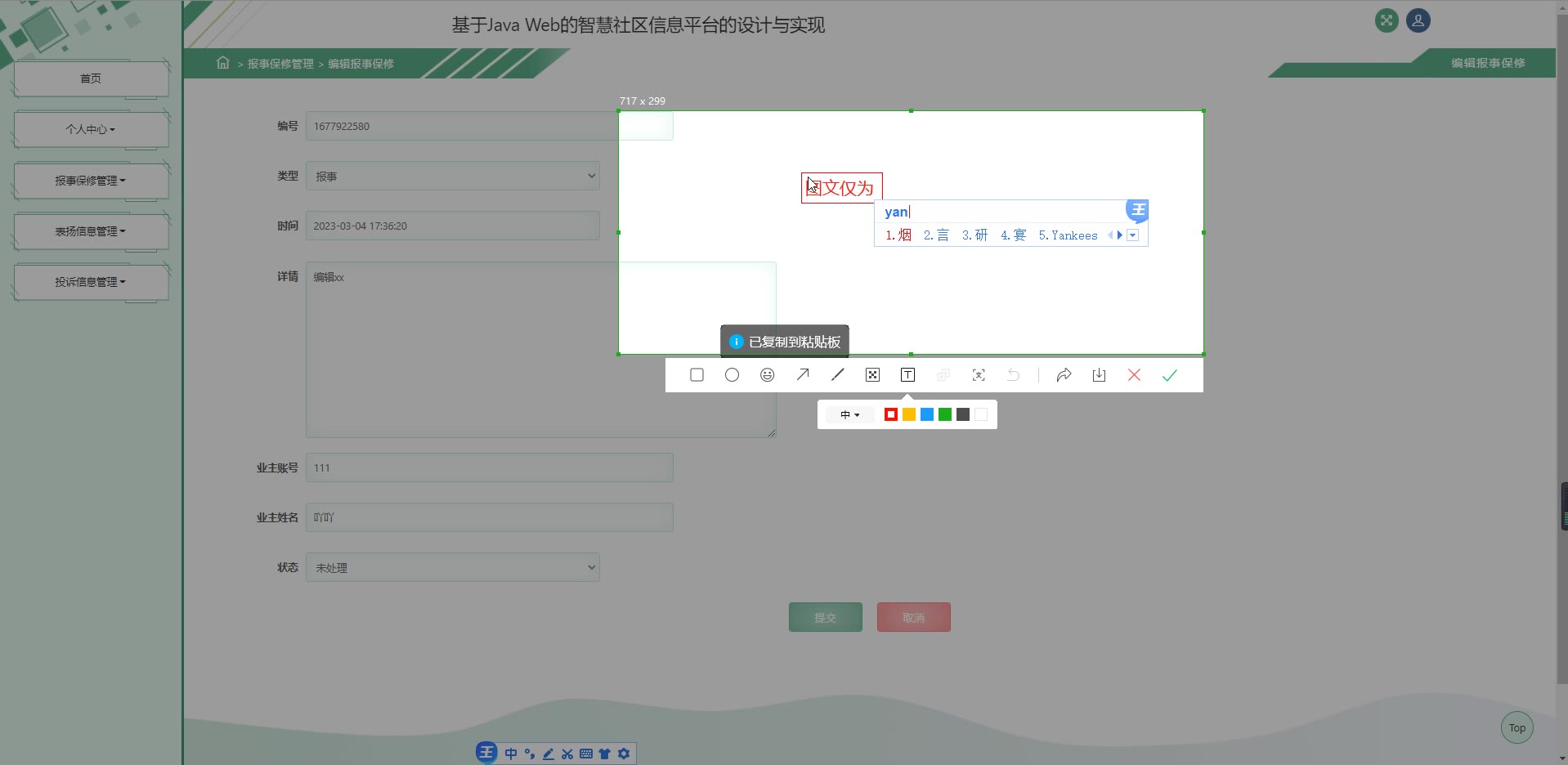This screenshot has width=1568, height=765.
Task: Open the user profile avatar icon
Action: point(1418,20)
